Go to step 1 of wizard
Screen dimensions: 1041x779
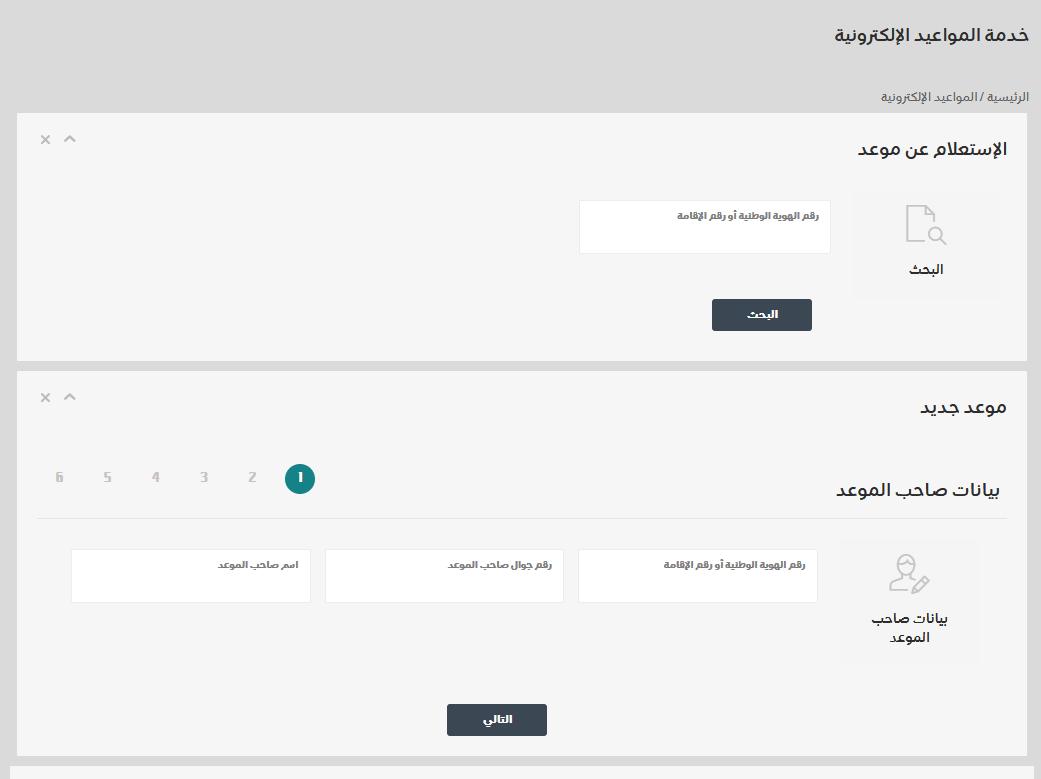click(x=300, y=479)
